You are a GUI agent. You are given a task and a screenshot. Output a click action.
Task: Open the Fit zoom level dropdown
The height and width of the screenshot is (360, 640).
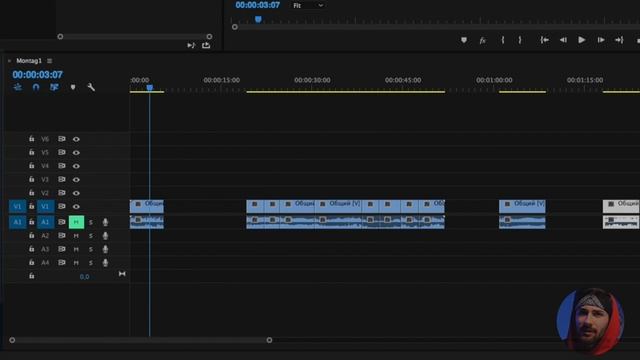[x=308, y=5]
